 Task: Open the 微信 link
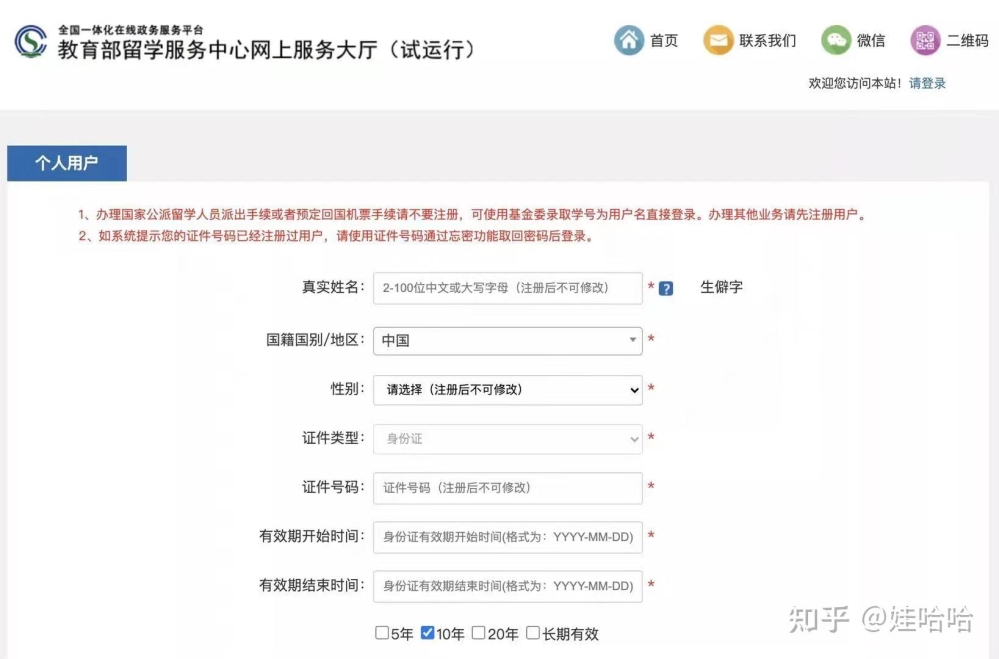(871, 41)
